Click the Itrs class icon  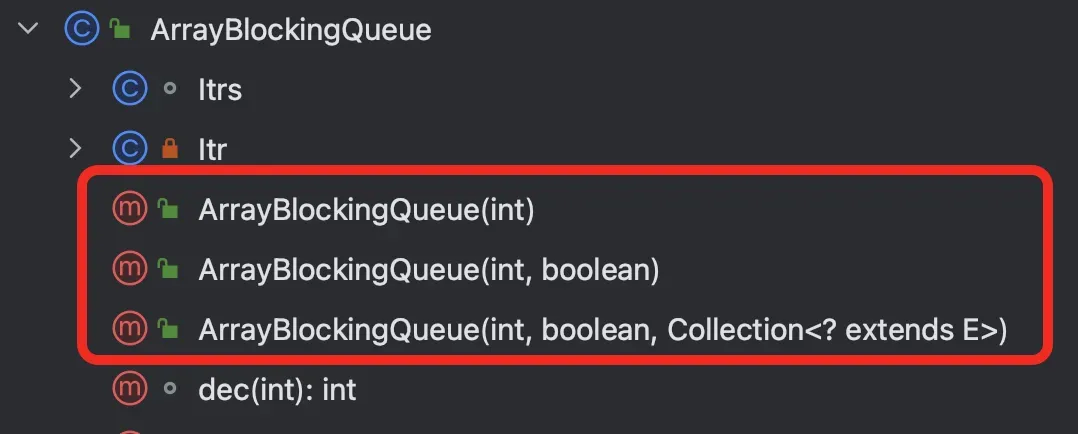[x=130, y=90]
